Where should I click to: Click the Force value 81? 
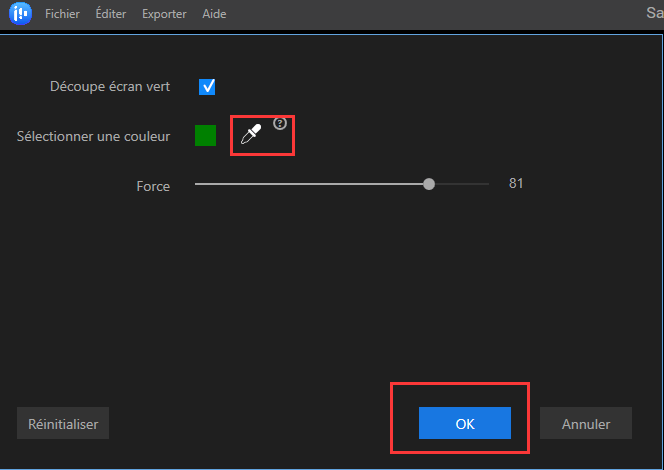tap(516, 183)
